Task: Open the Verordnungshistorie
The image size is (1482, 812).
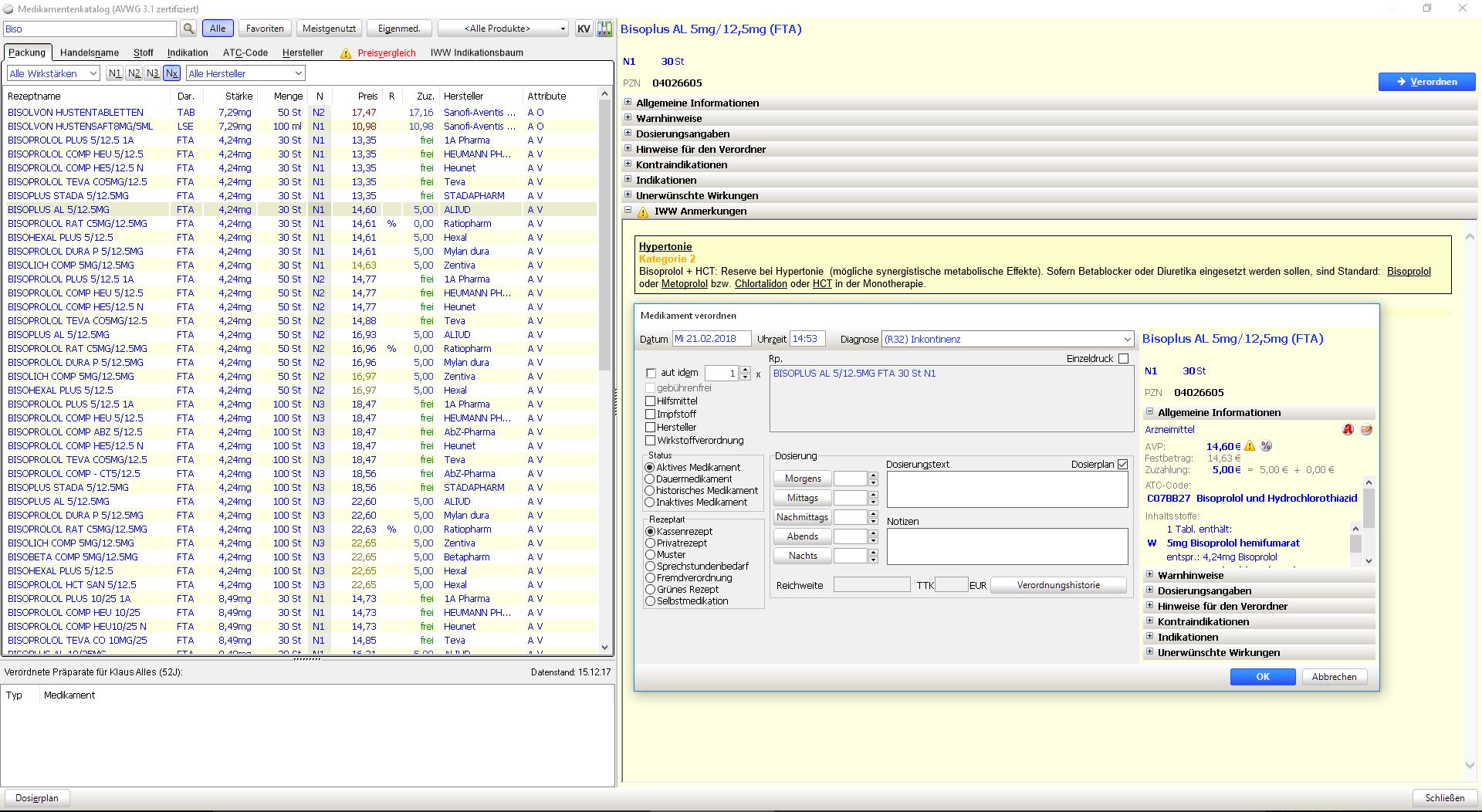Action: (x=1058, y=585)
